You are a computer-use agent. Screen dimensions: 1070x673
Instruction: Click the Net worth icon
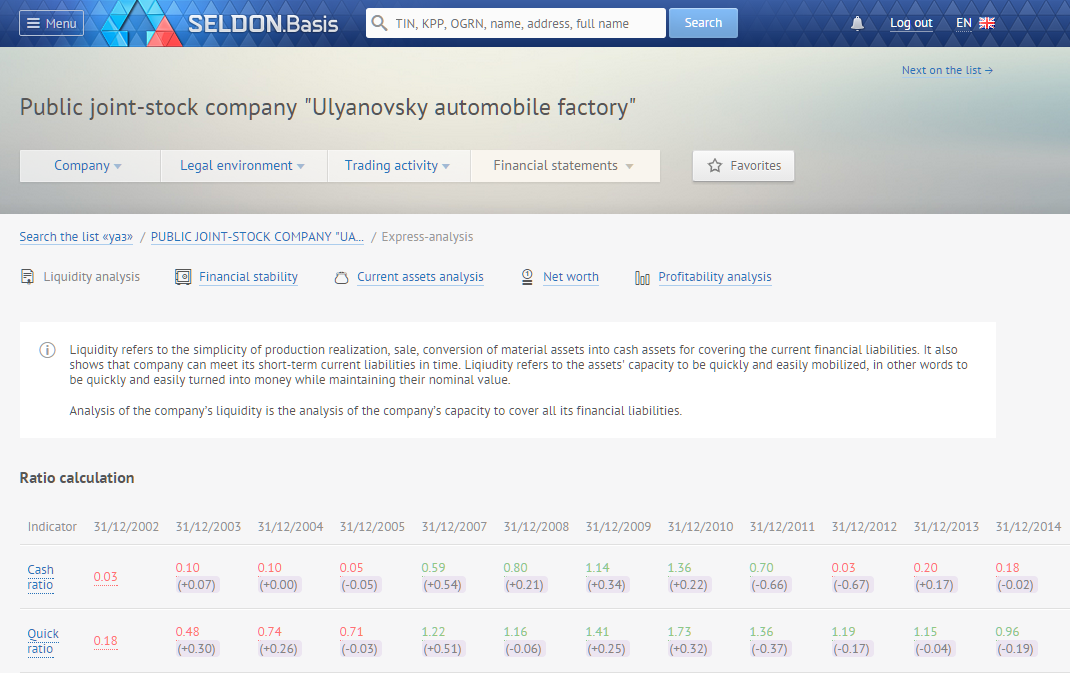pos(527,276)
